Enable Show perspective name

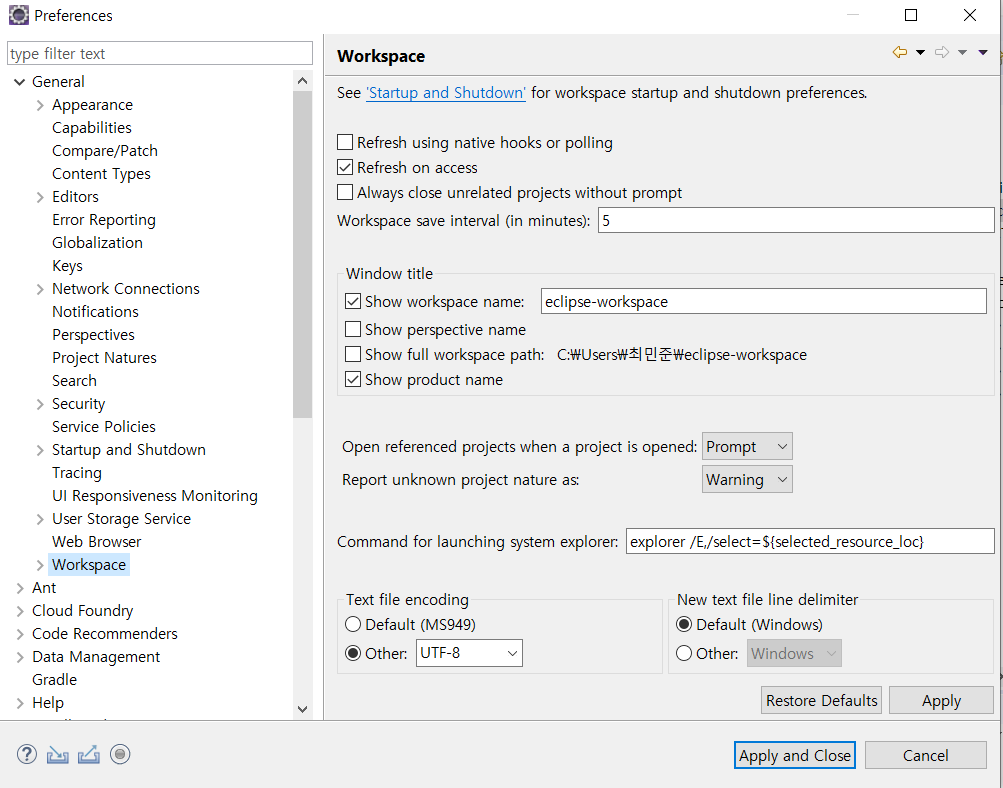(x=353, y=329)
